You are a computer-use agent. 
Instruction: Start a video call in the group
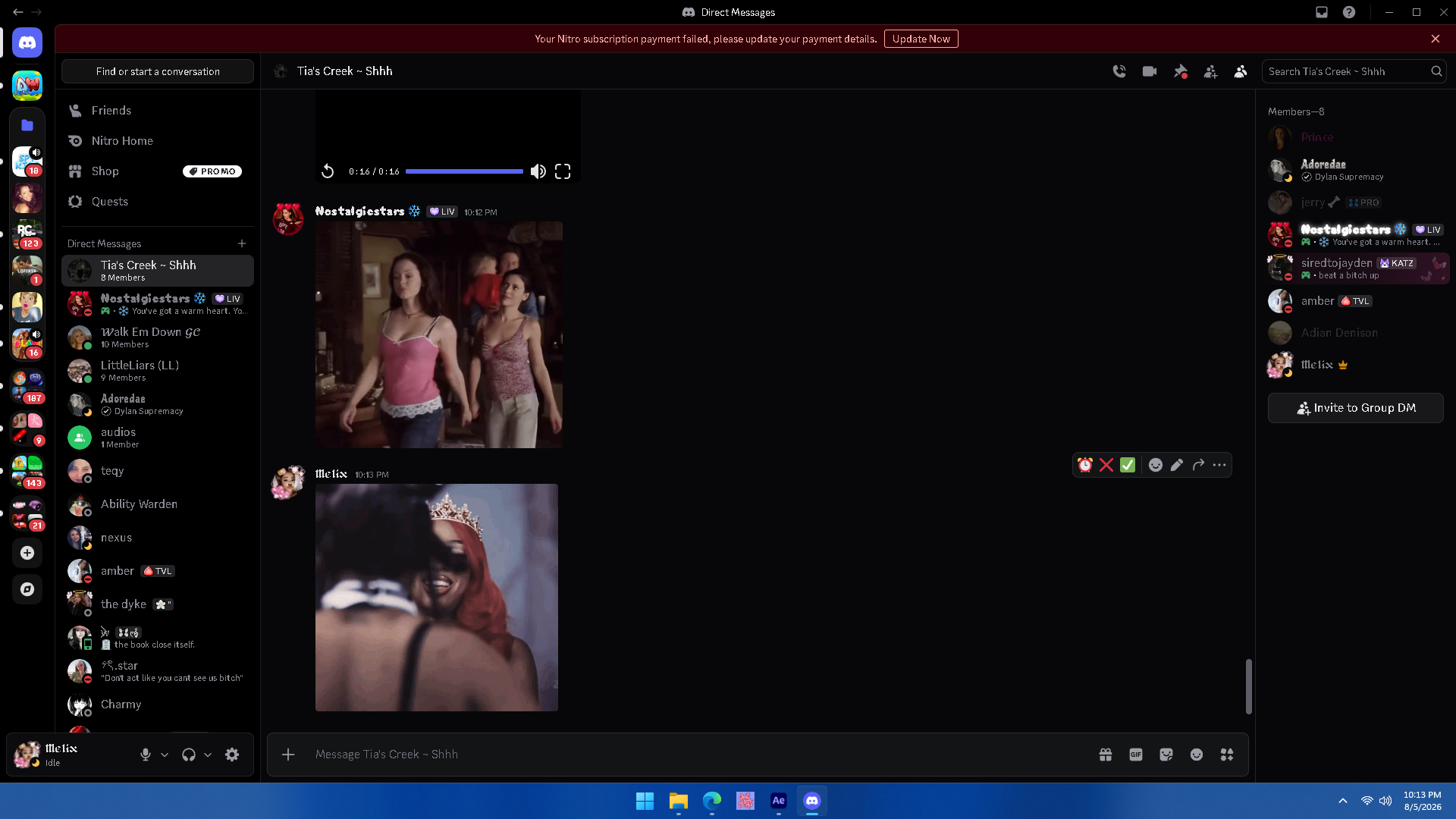point(1150,71)
